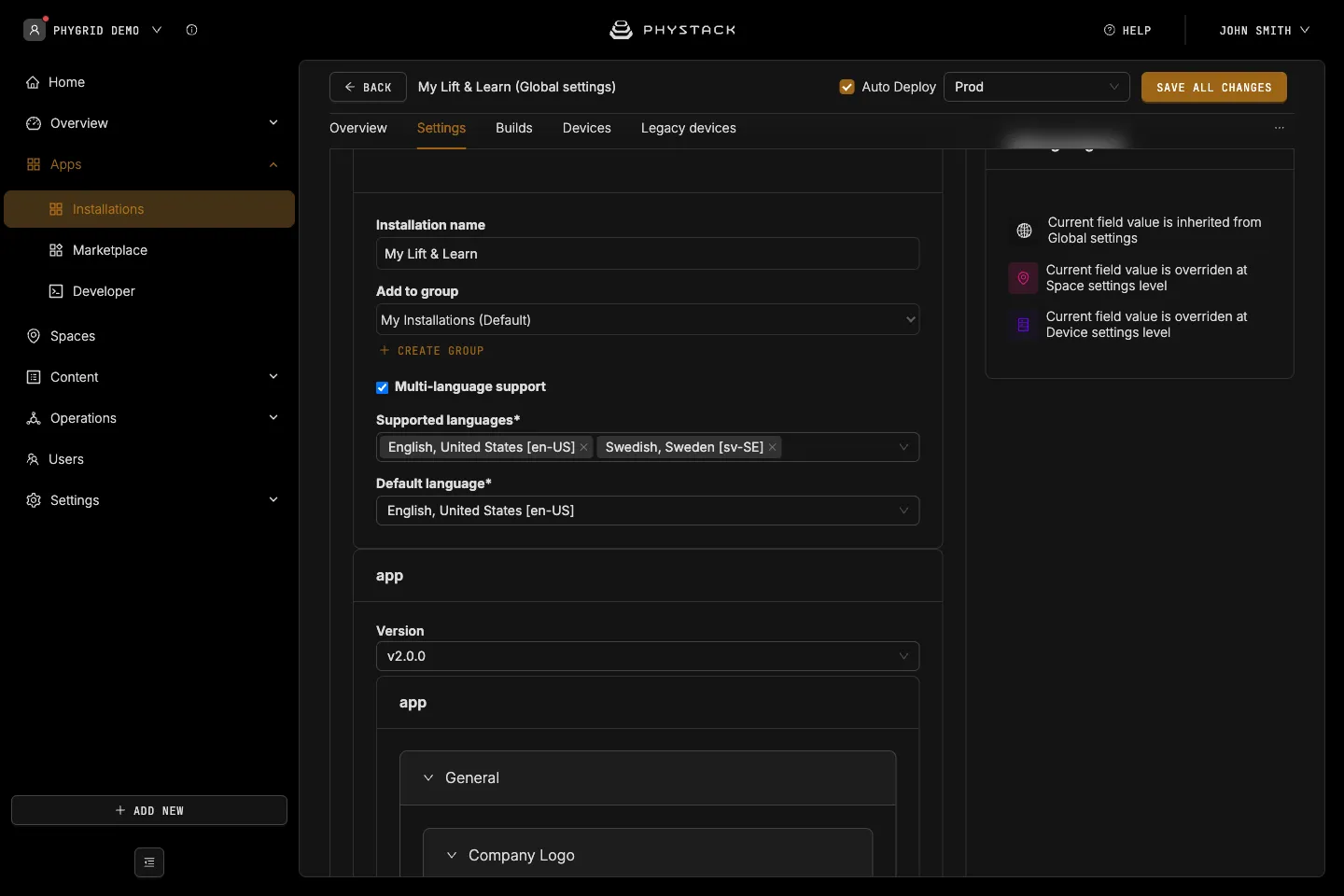The height and width of the screenshot is (896, 1344).
Task: Click the Phystack logo in header
Action: [x=672, y=30]
